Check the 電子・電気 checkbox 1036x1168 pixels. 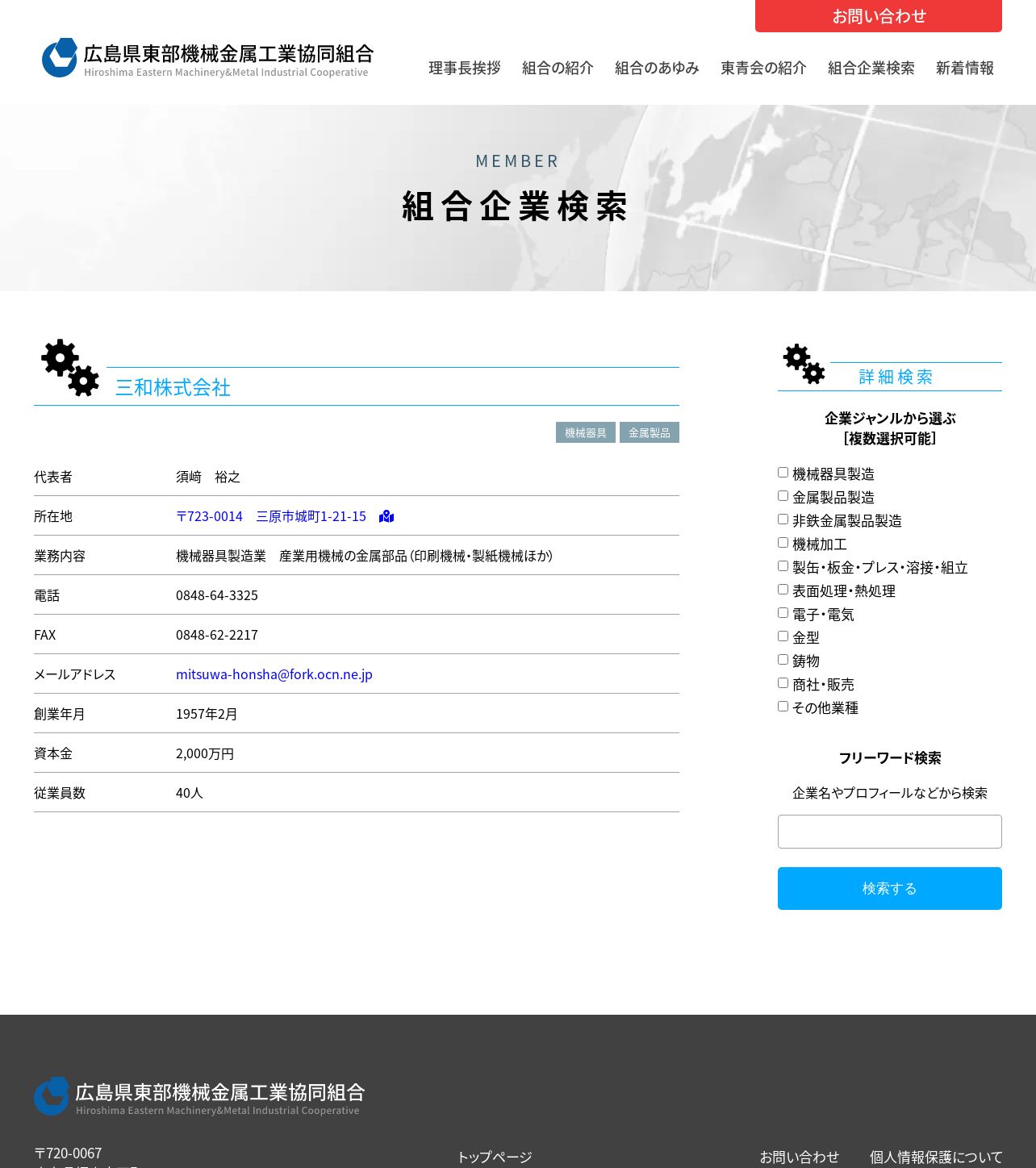coord(783,613)
